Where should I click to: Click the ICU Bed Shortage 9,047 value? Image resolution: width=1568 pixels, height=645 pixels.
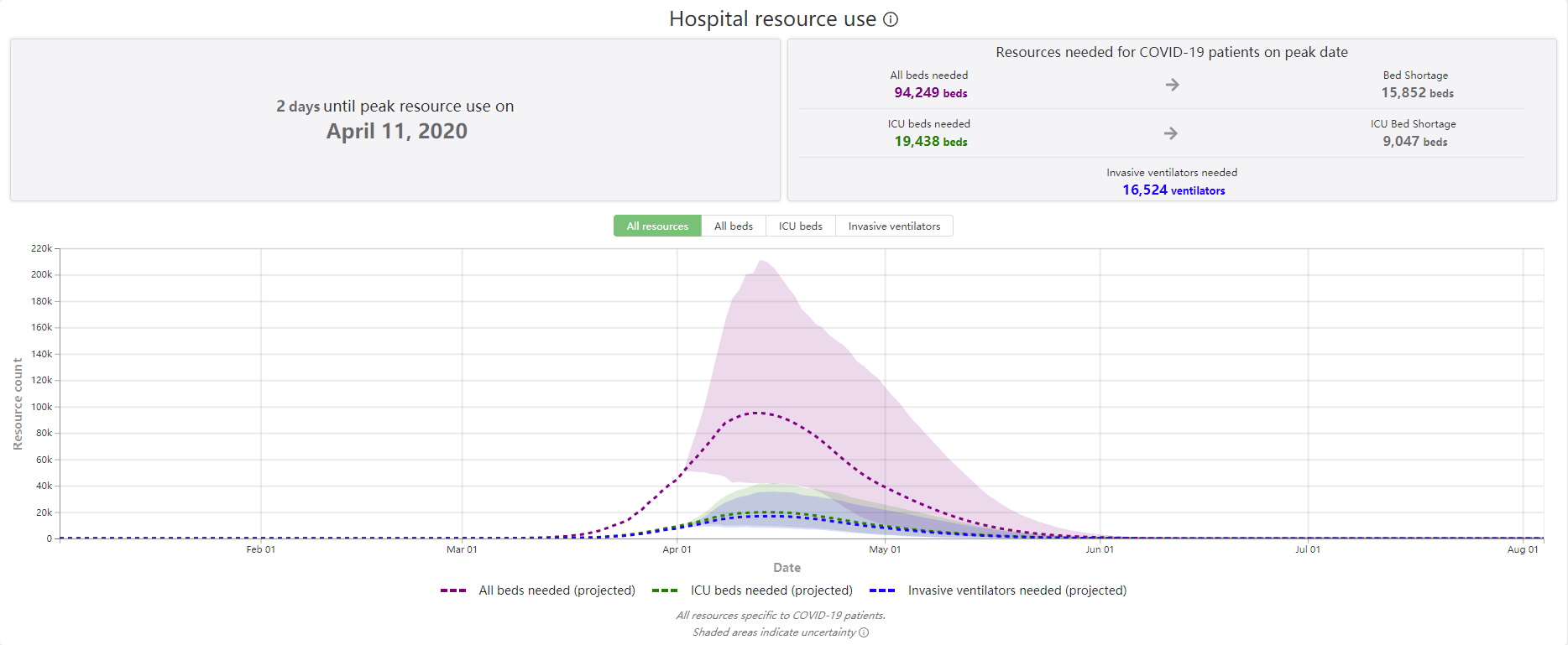coord(1414,142)
